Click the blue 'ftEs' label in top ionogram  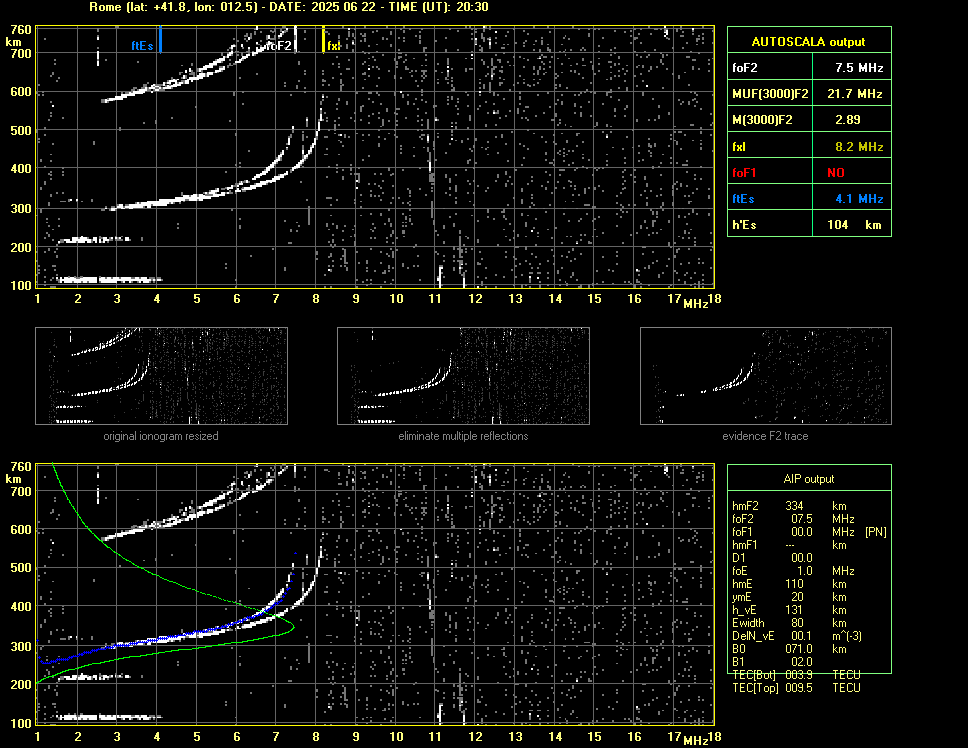point(142,46)
